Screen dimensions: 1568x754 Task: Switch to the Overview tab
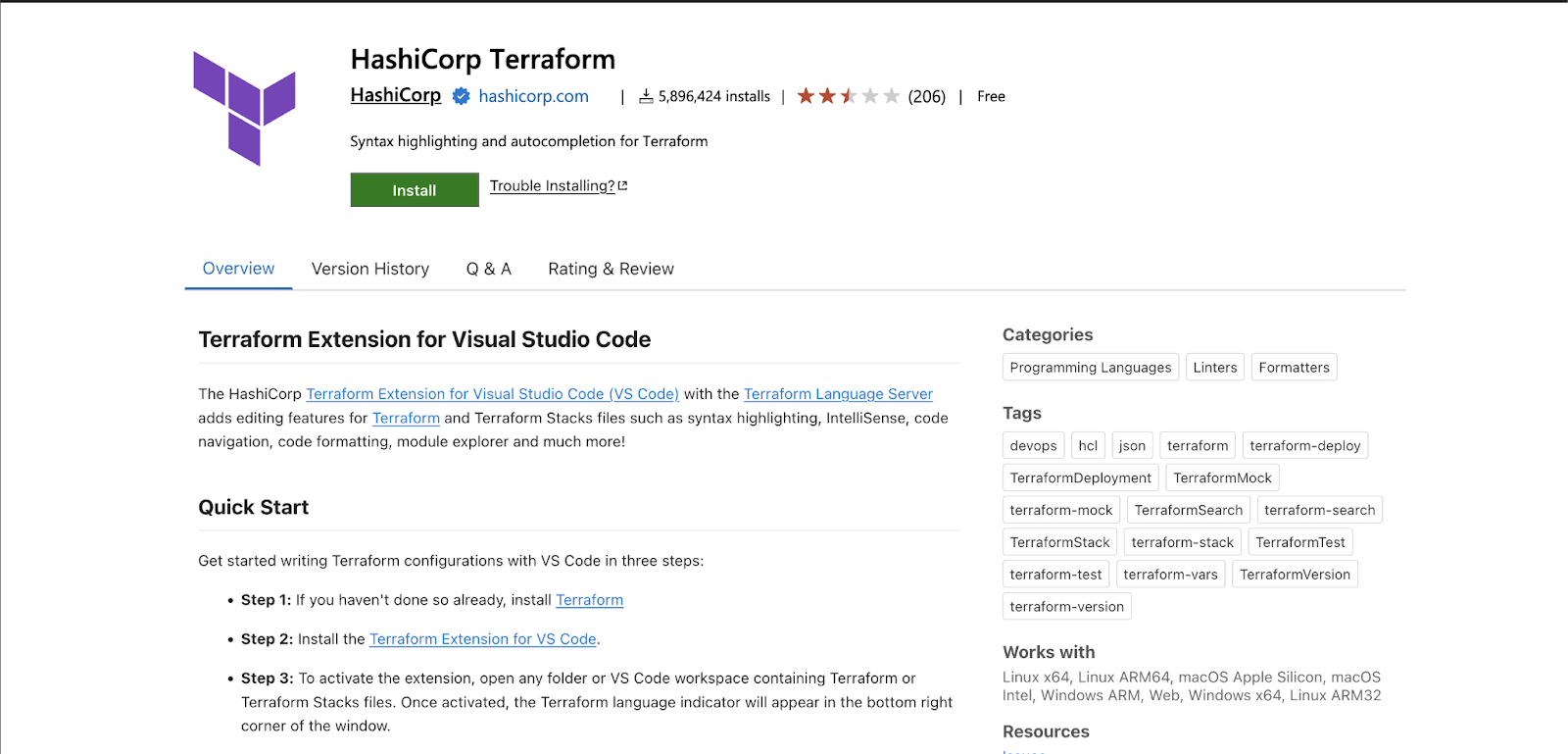[238, 269]
